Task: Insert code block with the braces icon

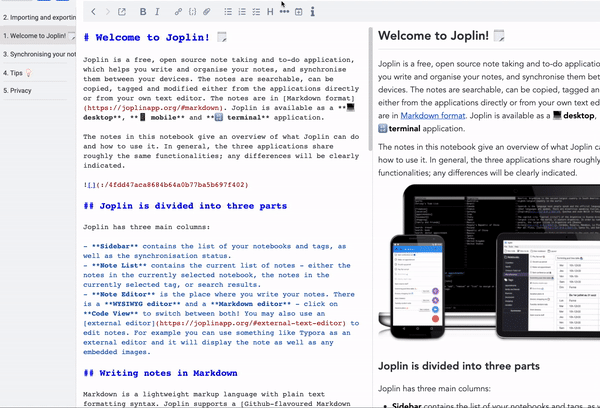Action: [192, 12]
